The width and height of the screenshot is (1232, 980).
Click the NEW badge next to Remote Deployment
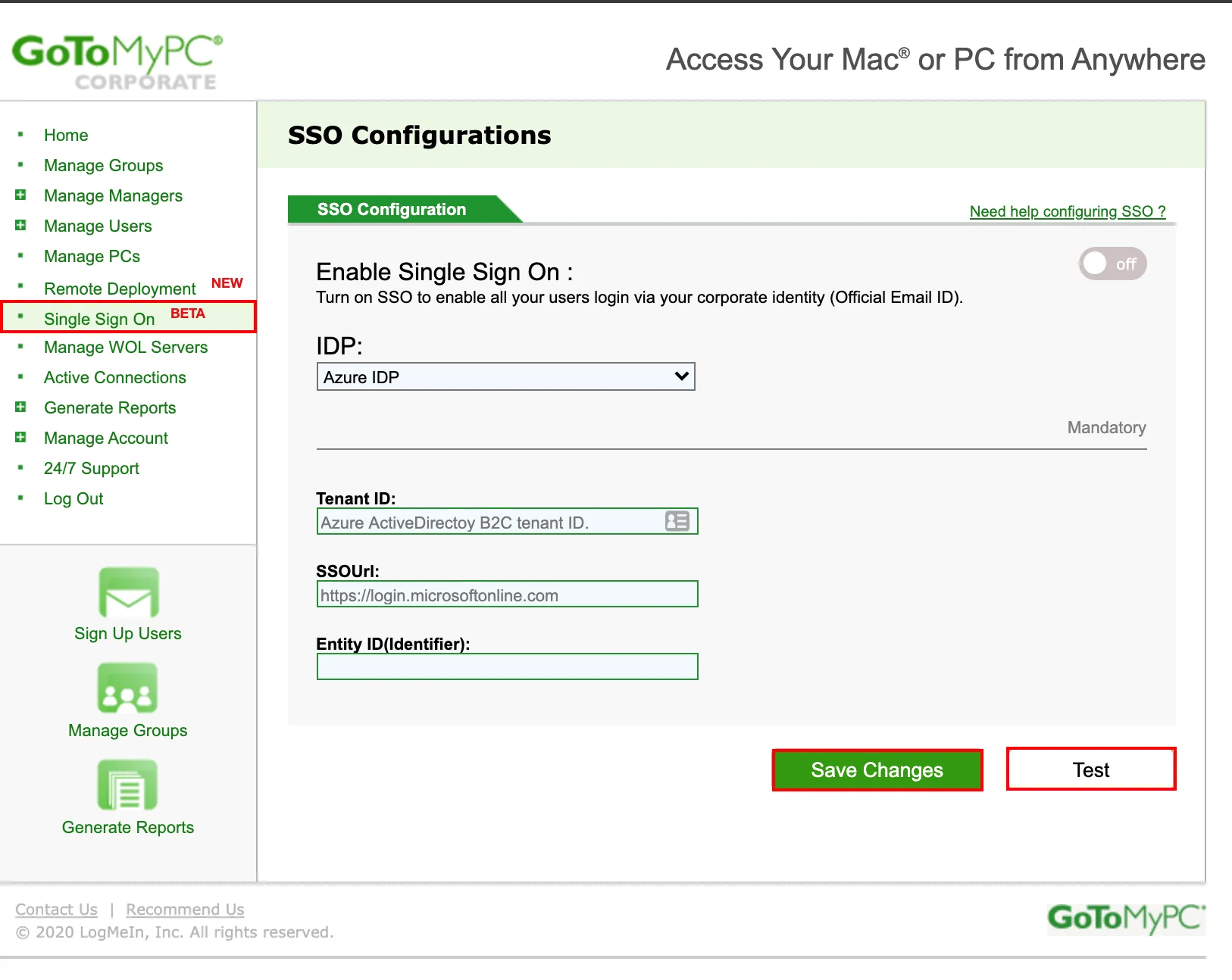pyautogui.click(x=227, y=282)
